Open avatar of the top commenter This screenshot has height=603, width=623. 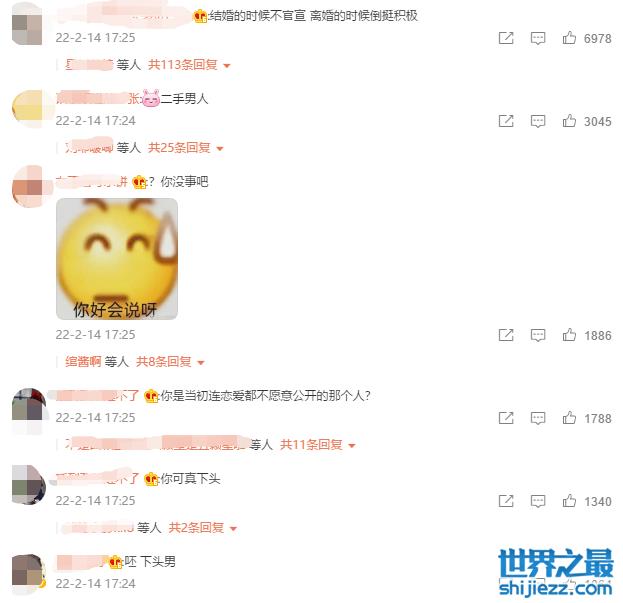coord(27,25)
